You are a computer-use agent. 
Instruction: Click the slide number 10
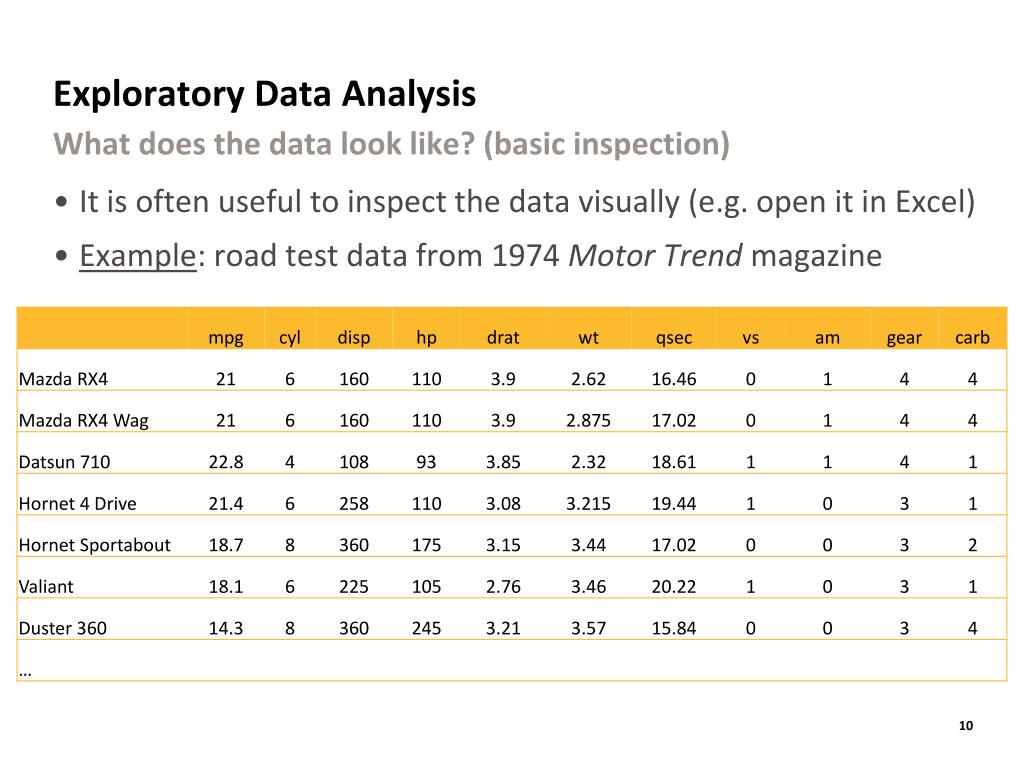(x=966, y=726)
